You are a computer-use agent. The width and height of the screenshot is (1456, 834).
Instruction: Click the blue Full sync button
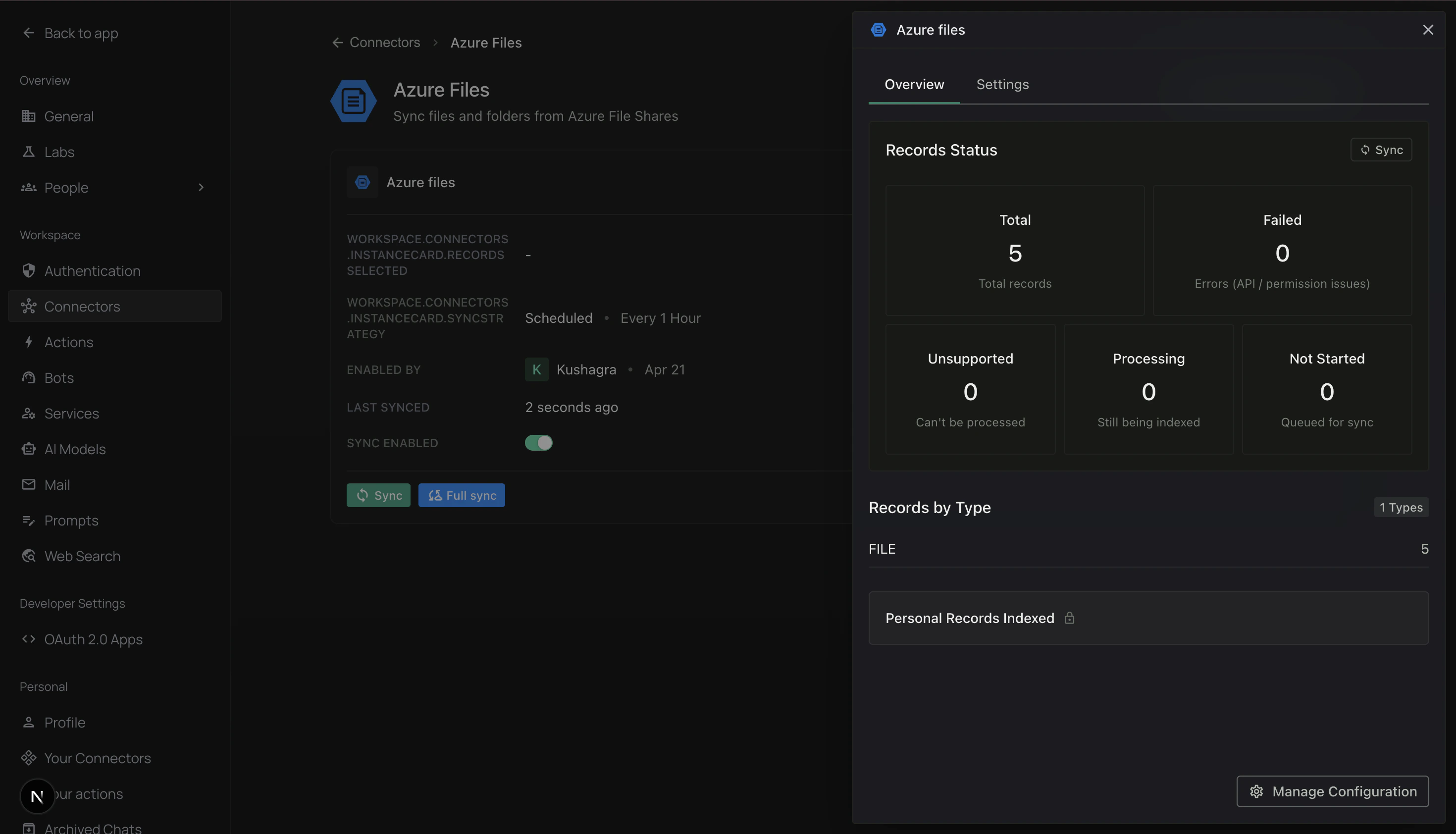pos(462,495)
